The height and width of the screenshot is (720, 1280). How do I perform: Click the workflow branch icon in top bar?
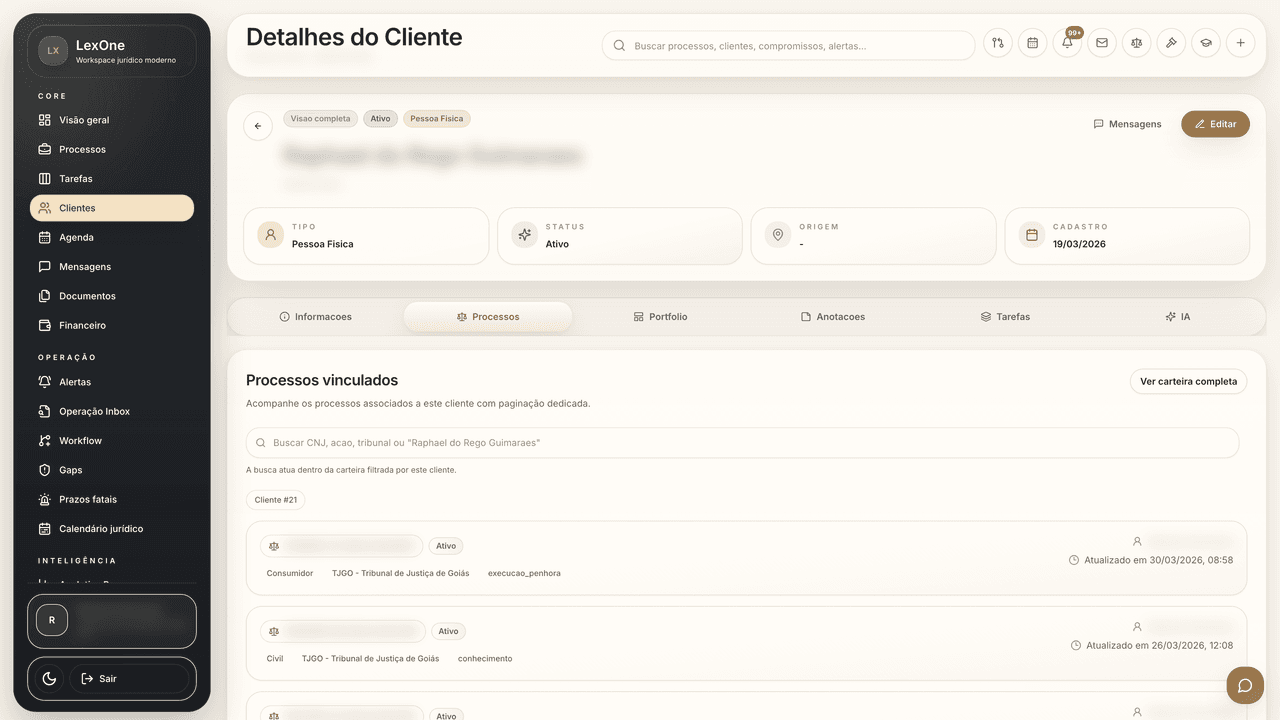pyautogui.click(x=997, y=43)
